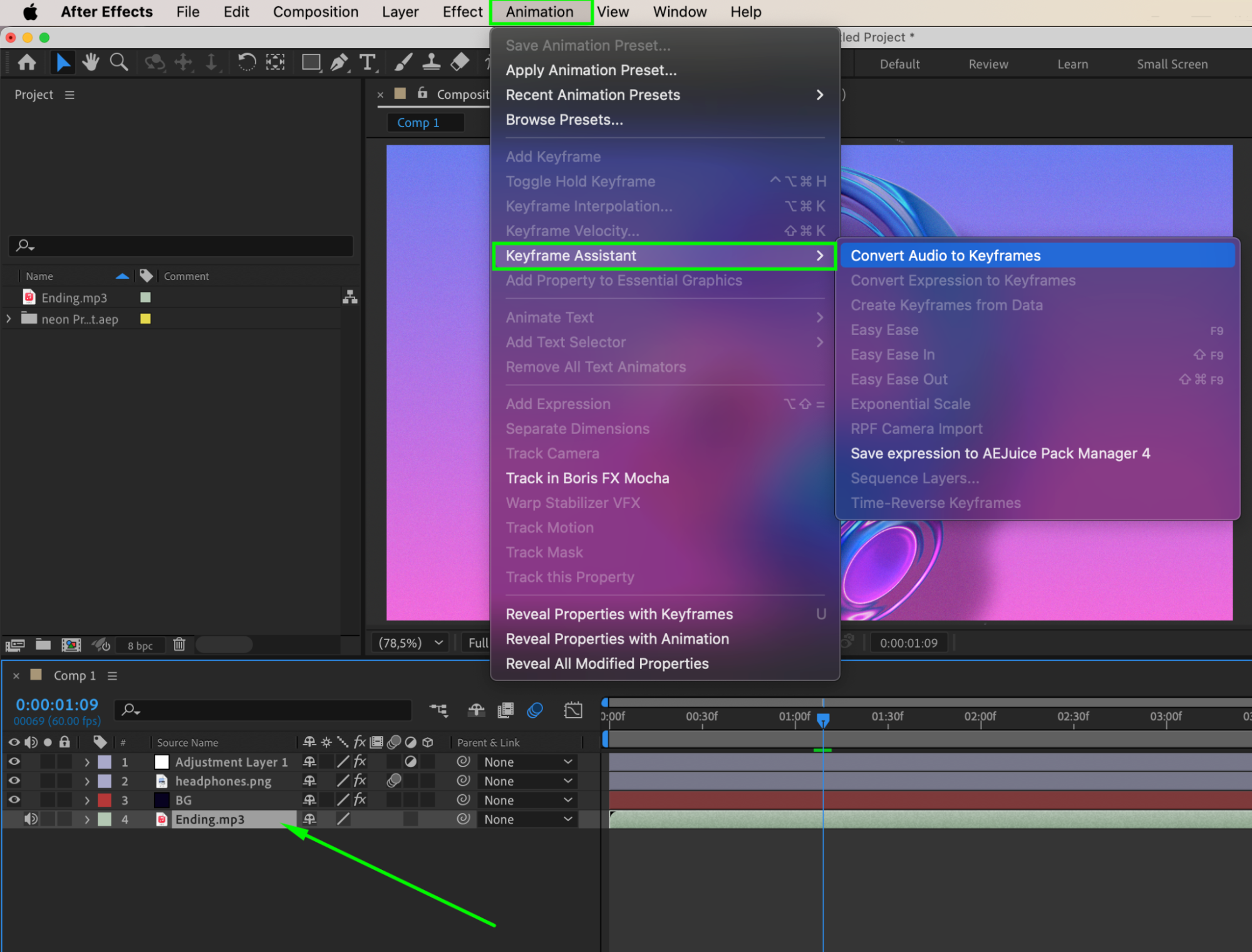Click the 8 bpc color depth button
The image size is (1252, 952).
click(140, 646)
